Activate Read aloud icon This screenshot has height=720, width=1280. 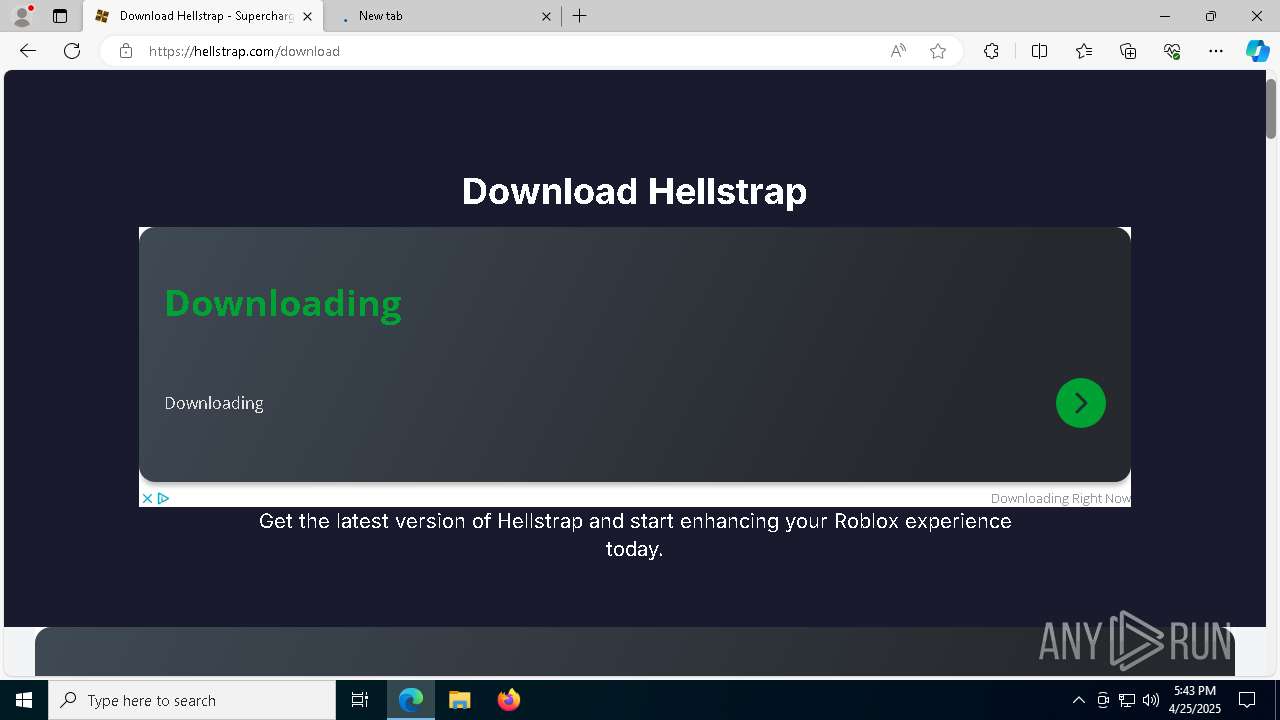click(898, 51)
